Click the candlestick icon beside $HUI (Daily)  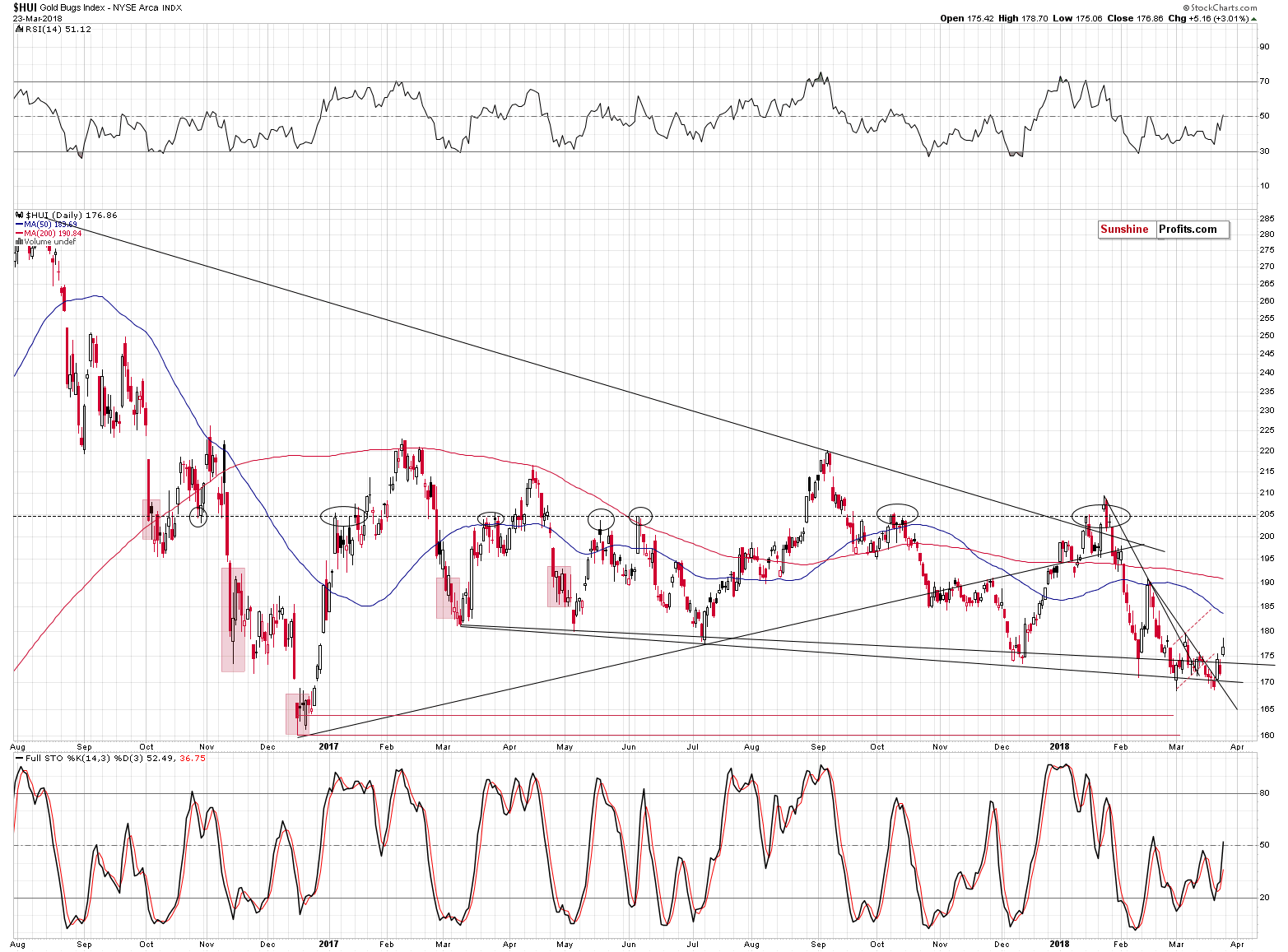tap(20, 215)
